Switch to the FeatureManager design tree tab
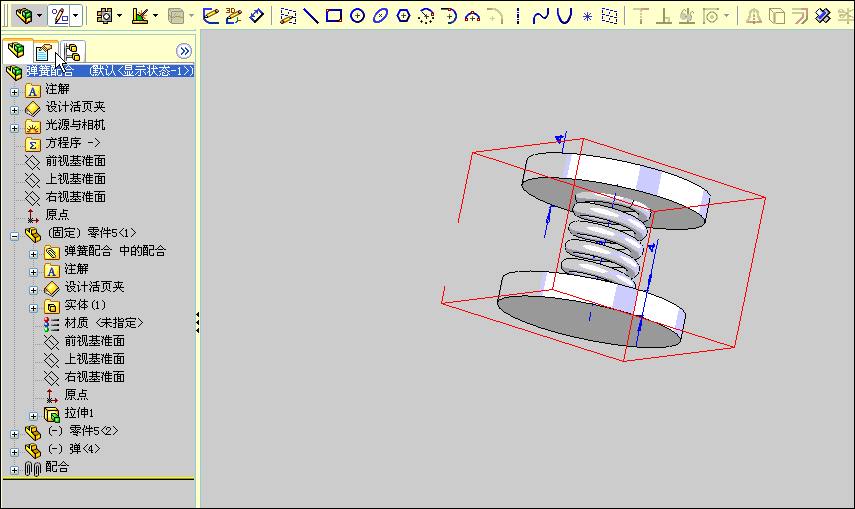The image size is (855, 509). 16,51
